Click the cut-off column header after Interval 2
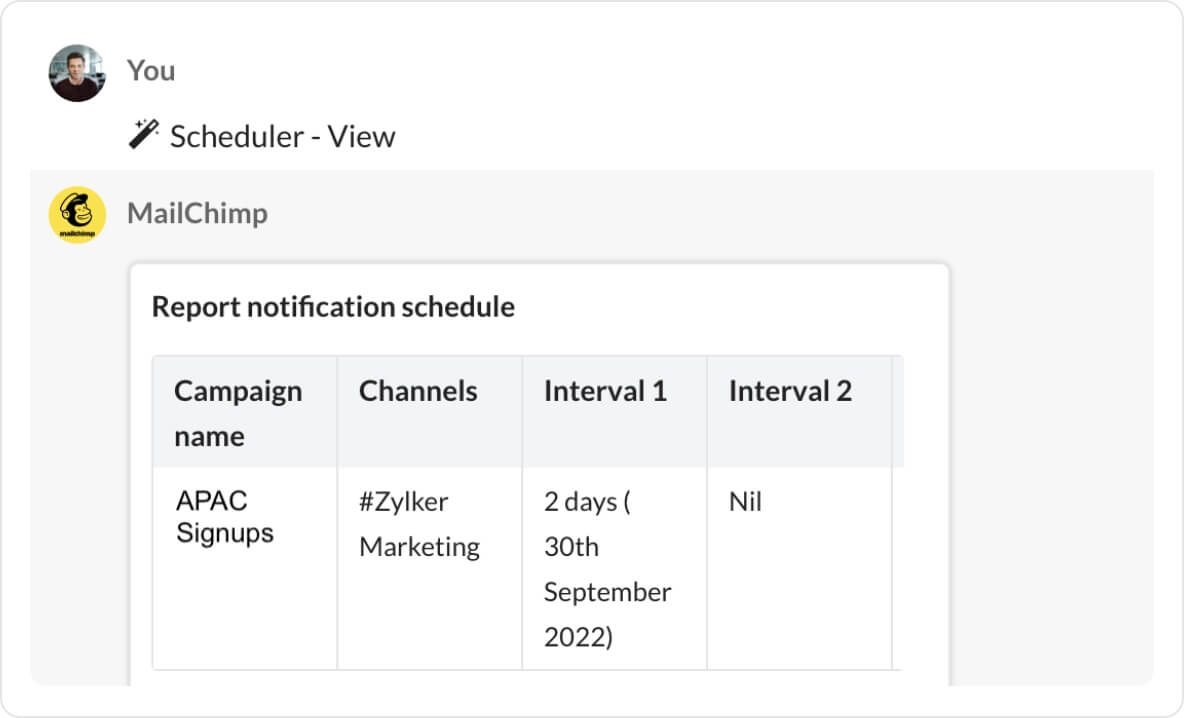The image size is (1184, 718). point(897,411)
